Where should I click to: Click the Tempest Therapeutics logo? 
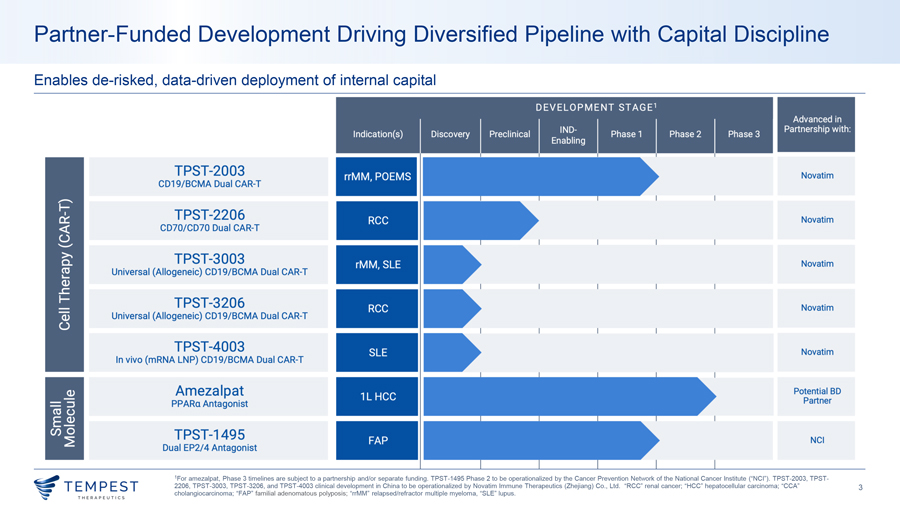click(86, 487)
